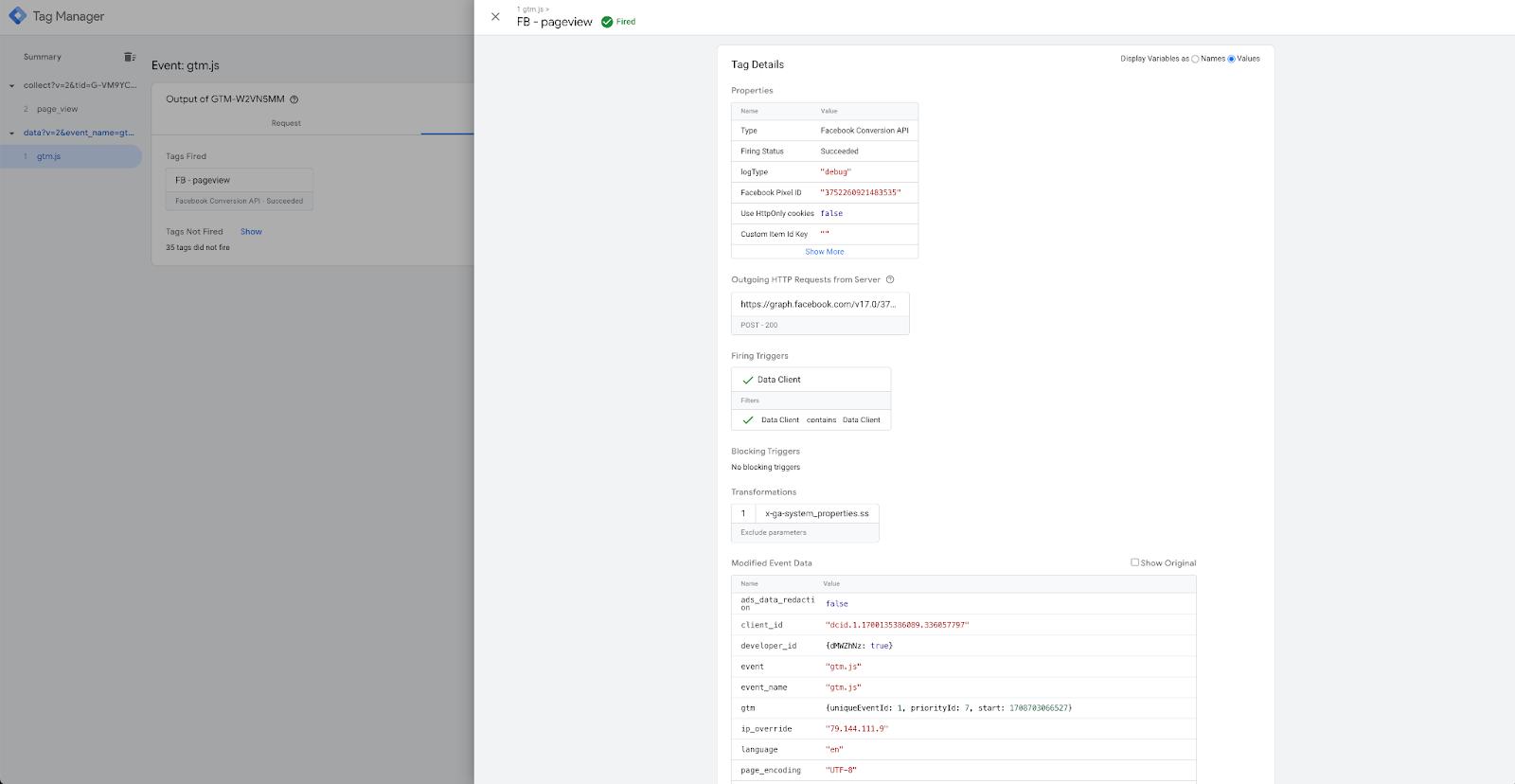Viewport: 1515px width, 784px height.
Task: Click the green Fired status check icon
Action: (607, 22)
